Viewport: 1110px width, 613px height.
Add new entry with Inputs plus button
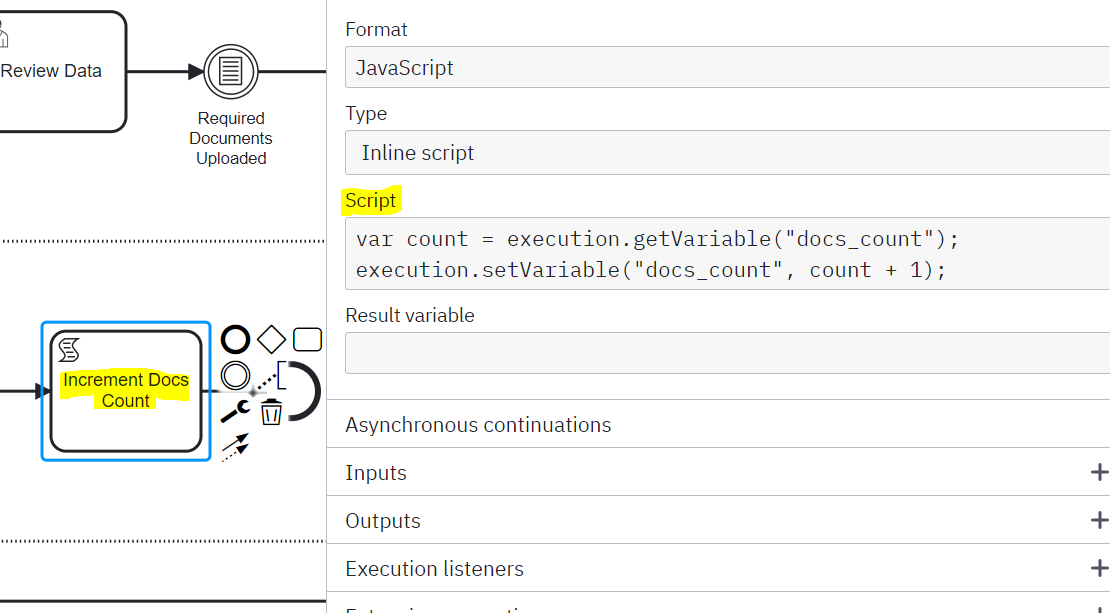click(x=1098, y=473)
